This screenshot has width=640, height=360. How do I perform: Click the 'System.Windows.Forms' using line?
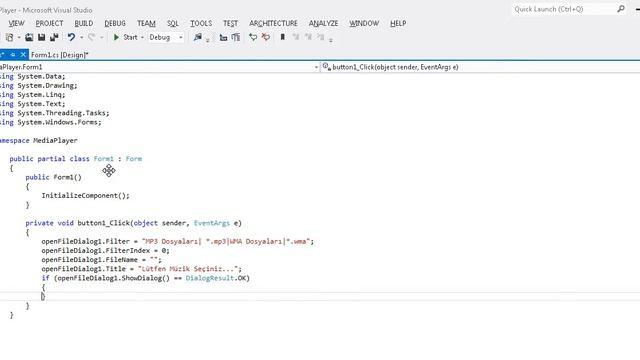[51, 122]
